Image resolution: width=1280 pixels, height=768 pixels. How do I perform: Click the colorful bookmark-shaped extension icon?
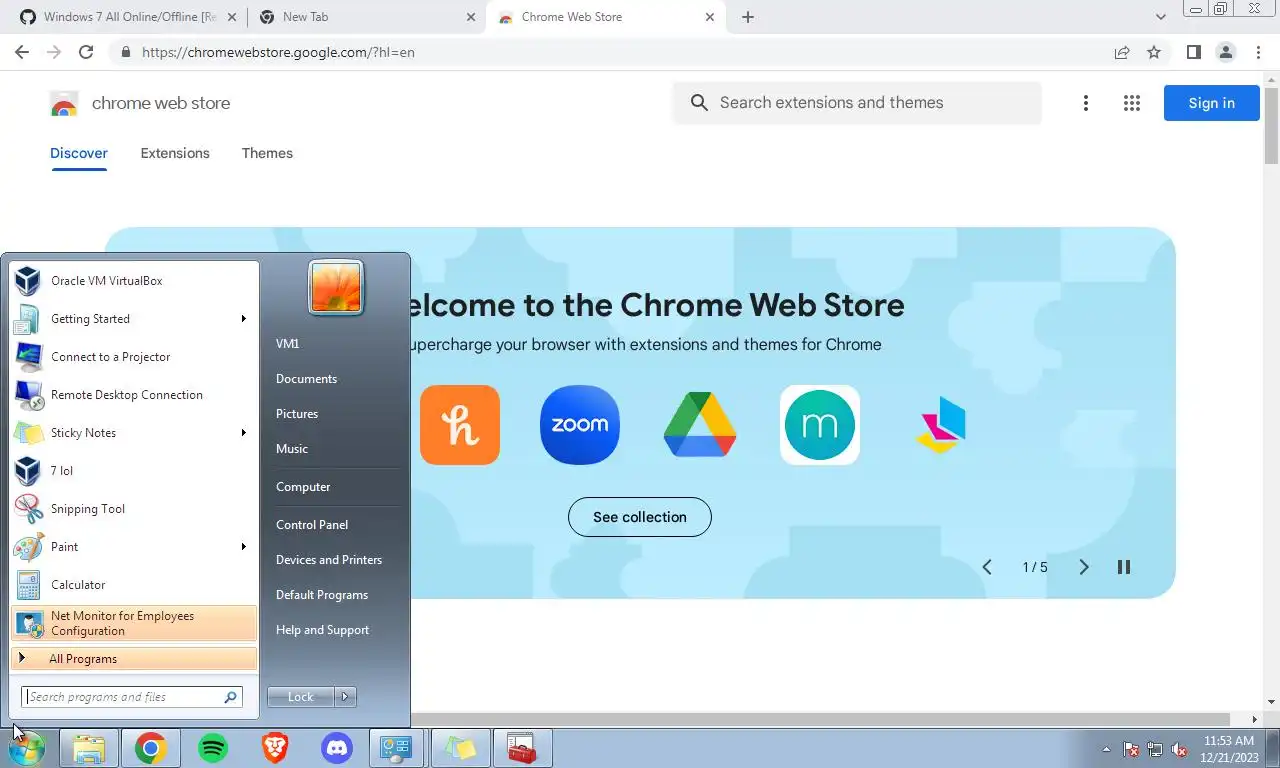pyautogui.click(x=940, y=425)
